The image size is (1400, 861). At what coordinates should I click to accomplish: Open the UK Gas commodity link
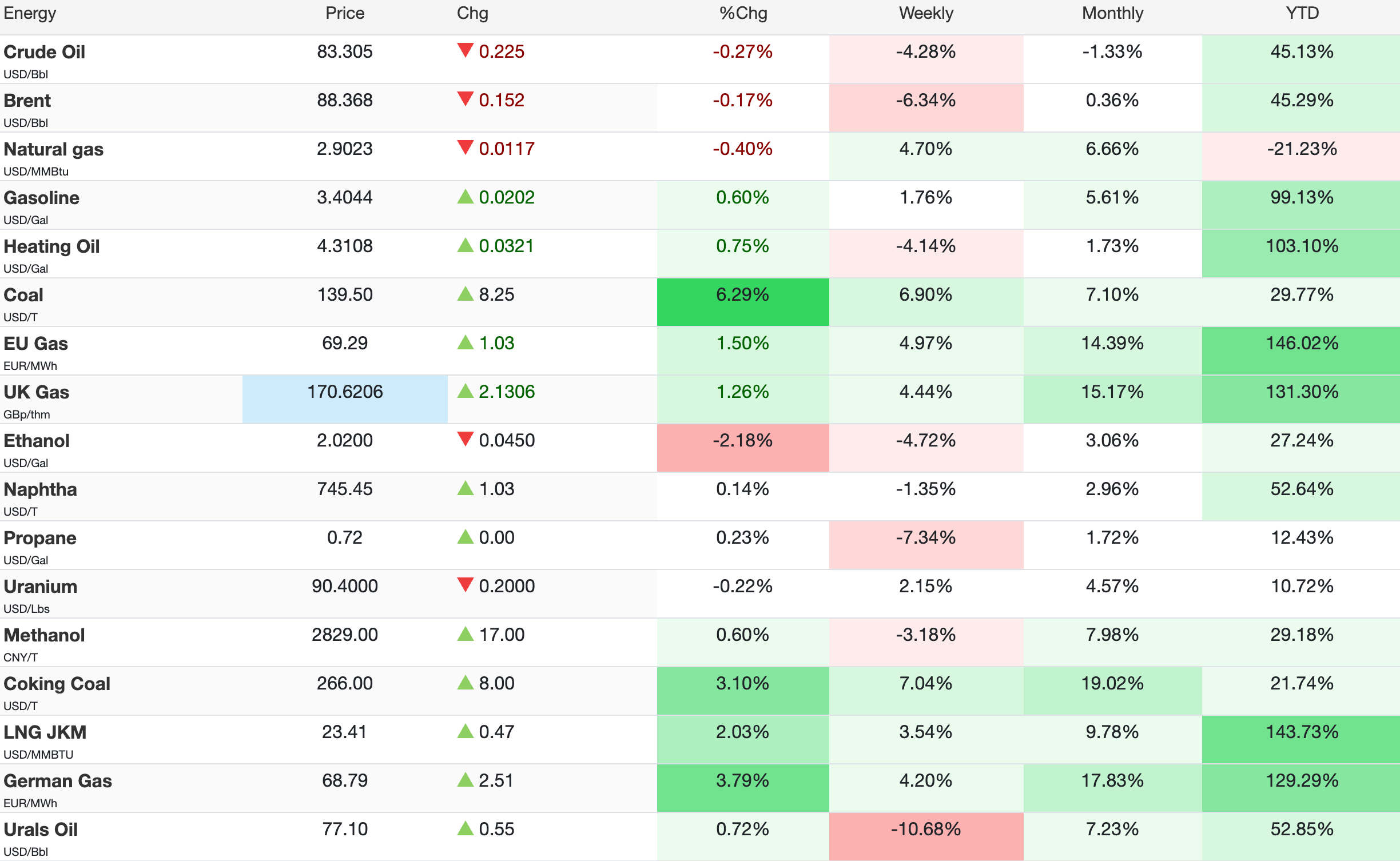click(36, 392)
